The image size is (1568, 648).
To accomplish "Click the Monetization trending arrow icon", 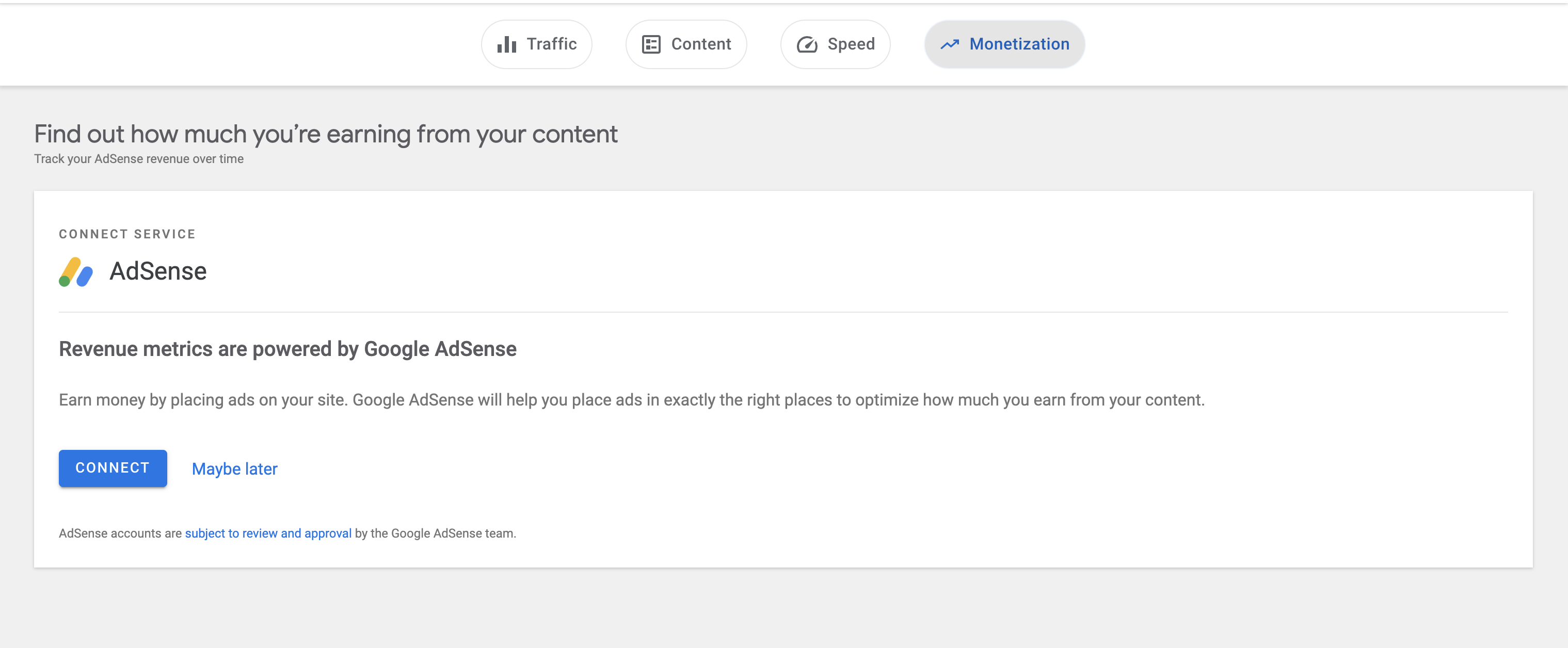I will pyautogui.click(x=950, y=44).
